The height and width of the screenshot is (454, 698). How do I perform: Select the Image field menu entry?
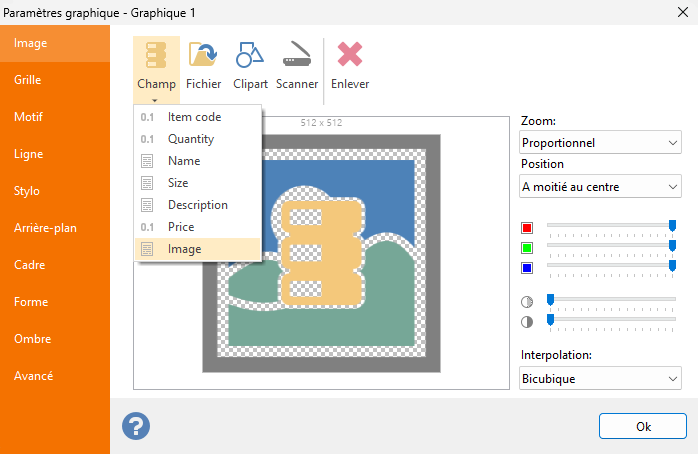tap(198, 249)
